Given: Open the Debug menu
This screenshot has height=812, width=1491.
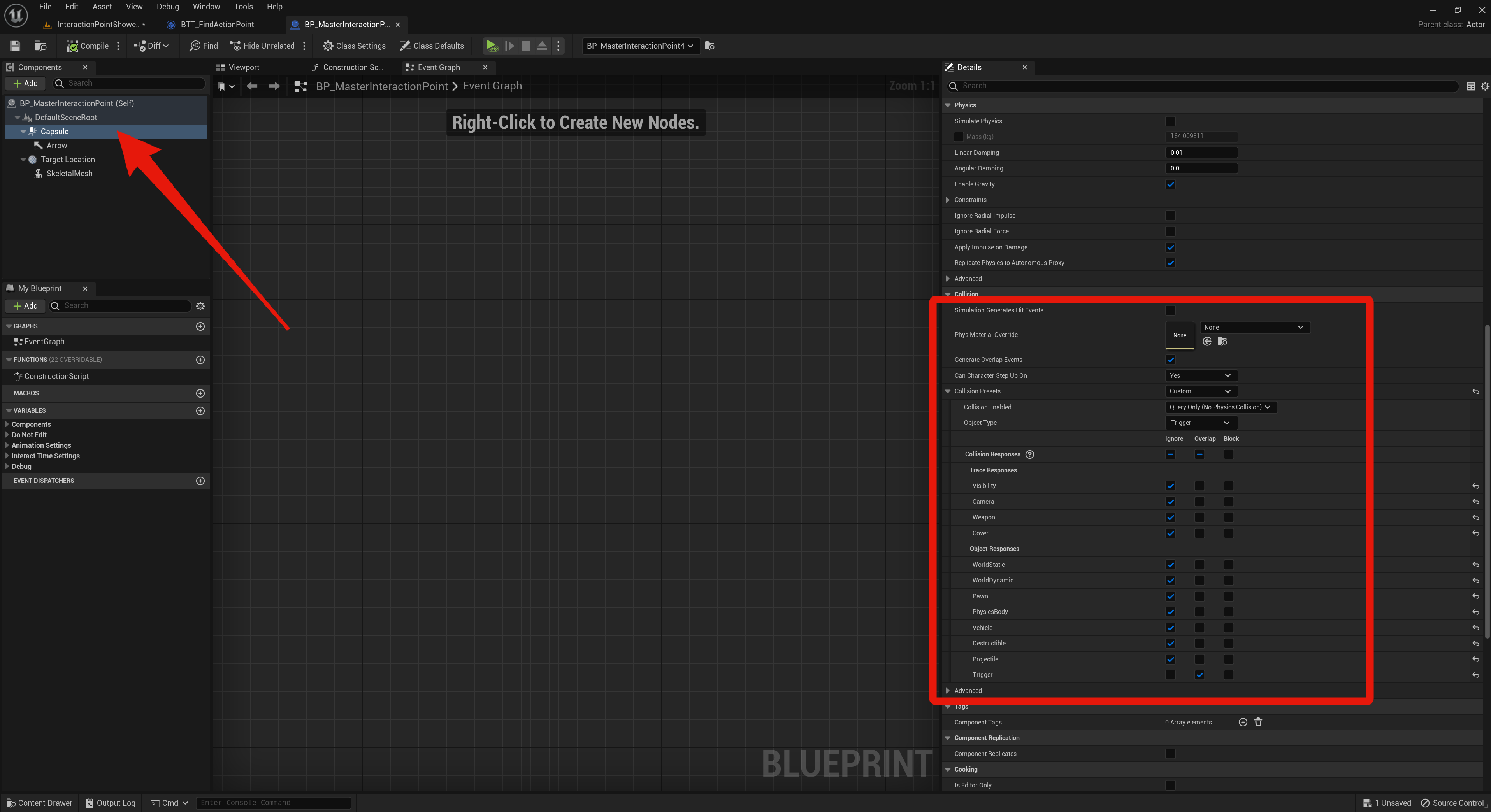Looking at the screenshot, I should (x=167, y=6).
